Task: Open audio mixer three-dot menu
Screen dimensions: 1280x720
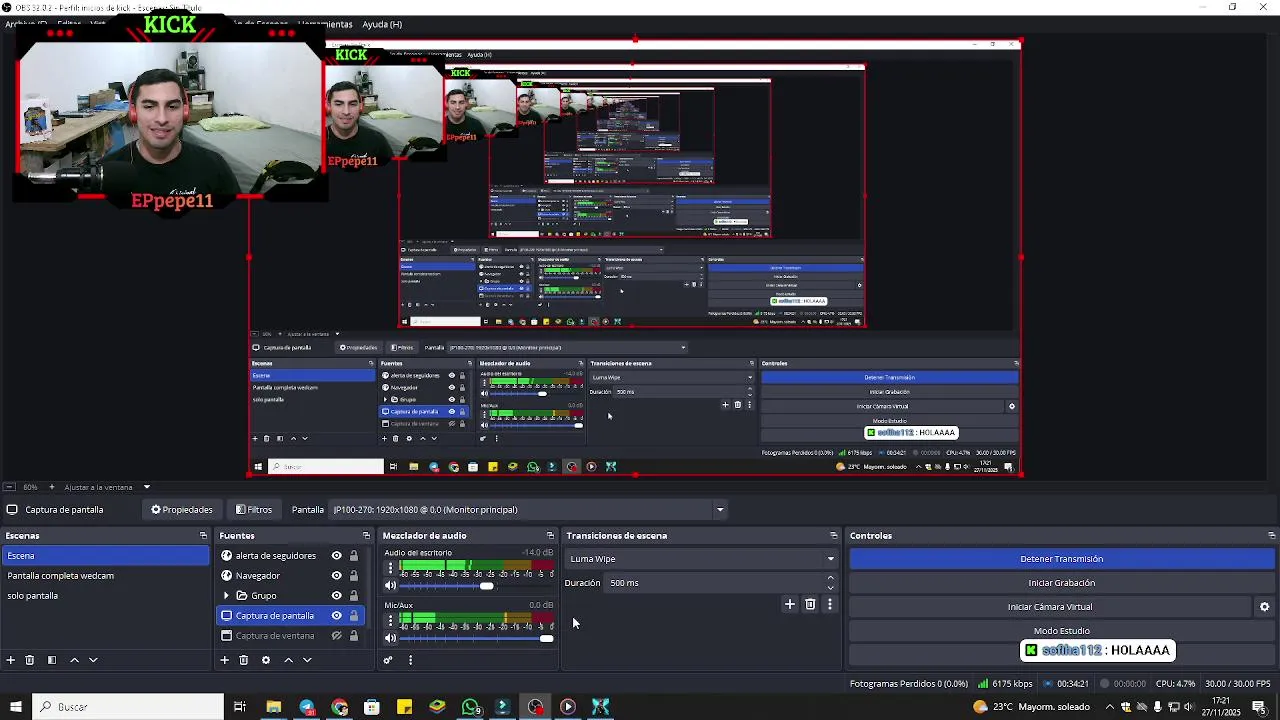Action: 410,660
